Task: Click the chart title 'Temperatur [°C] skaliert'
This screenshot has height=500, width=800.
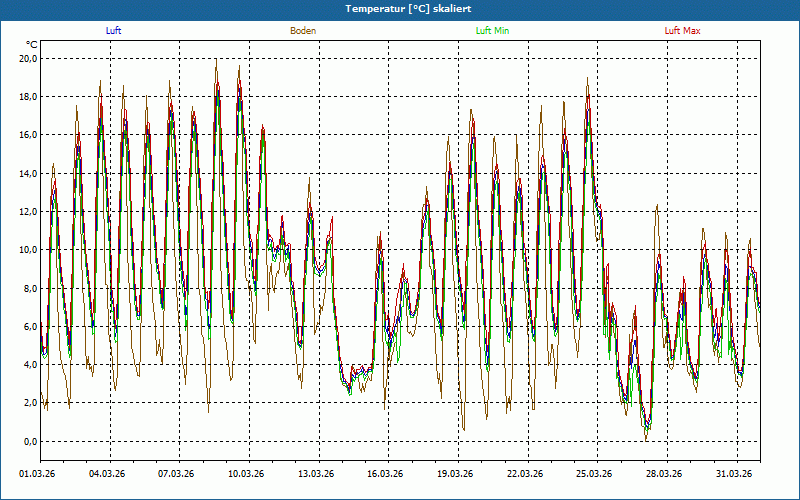Action: [x=400, y=8]
